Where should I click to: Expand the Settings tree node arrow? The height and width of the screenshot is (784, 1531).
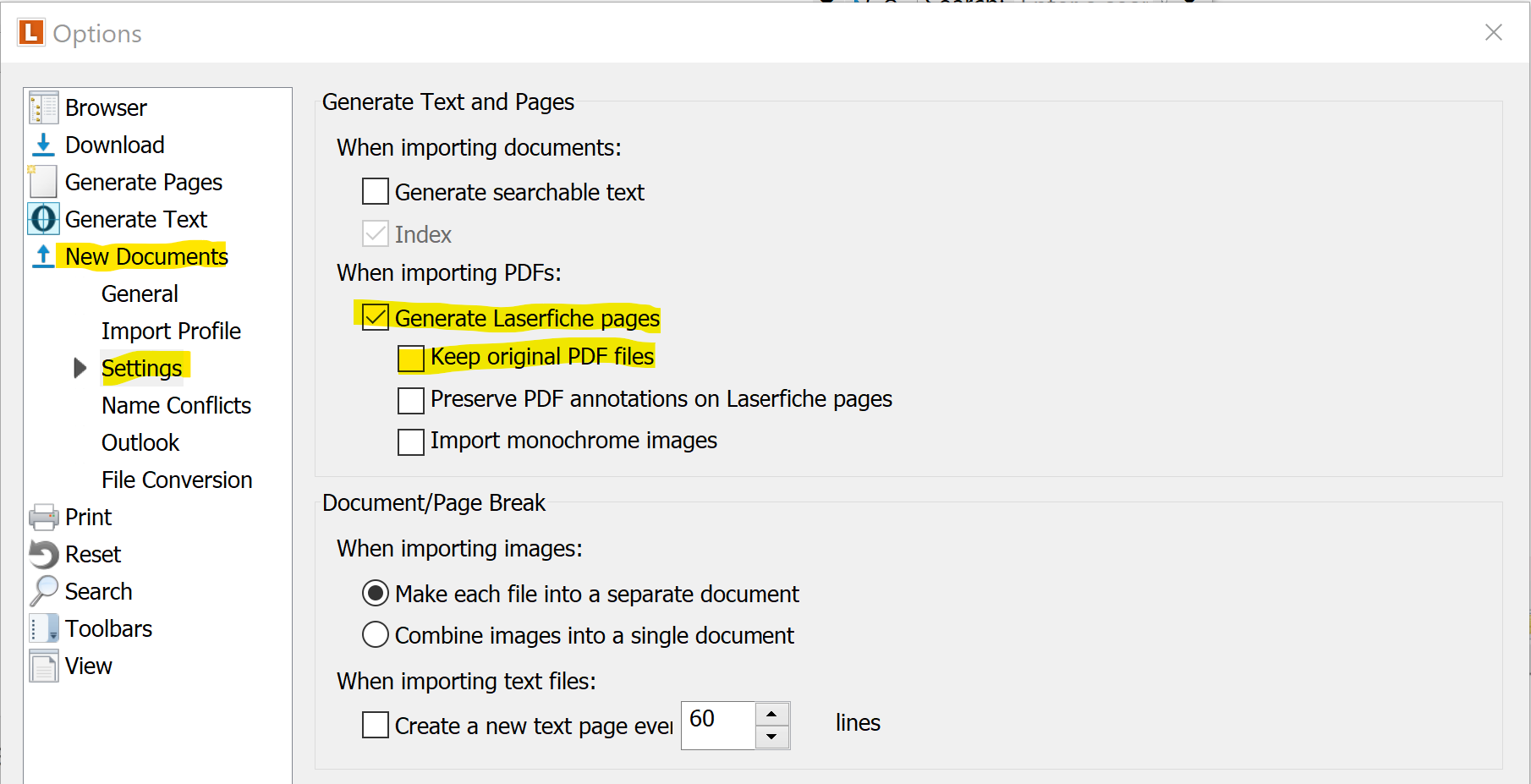tap(80, 368)
